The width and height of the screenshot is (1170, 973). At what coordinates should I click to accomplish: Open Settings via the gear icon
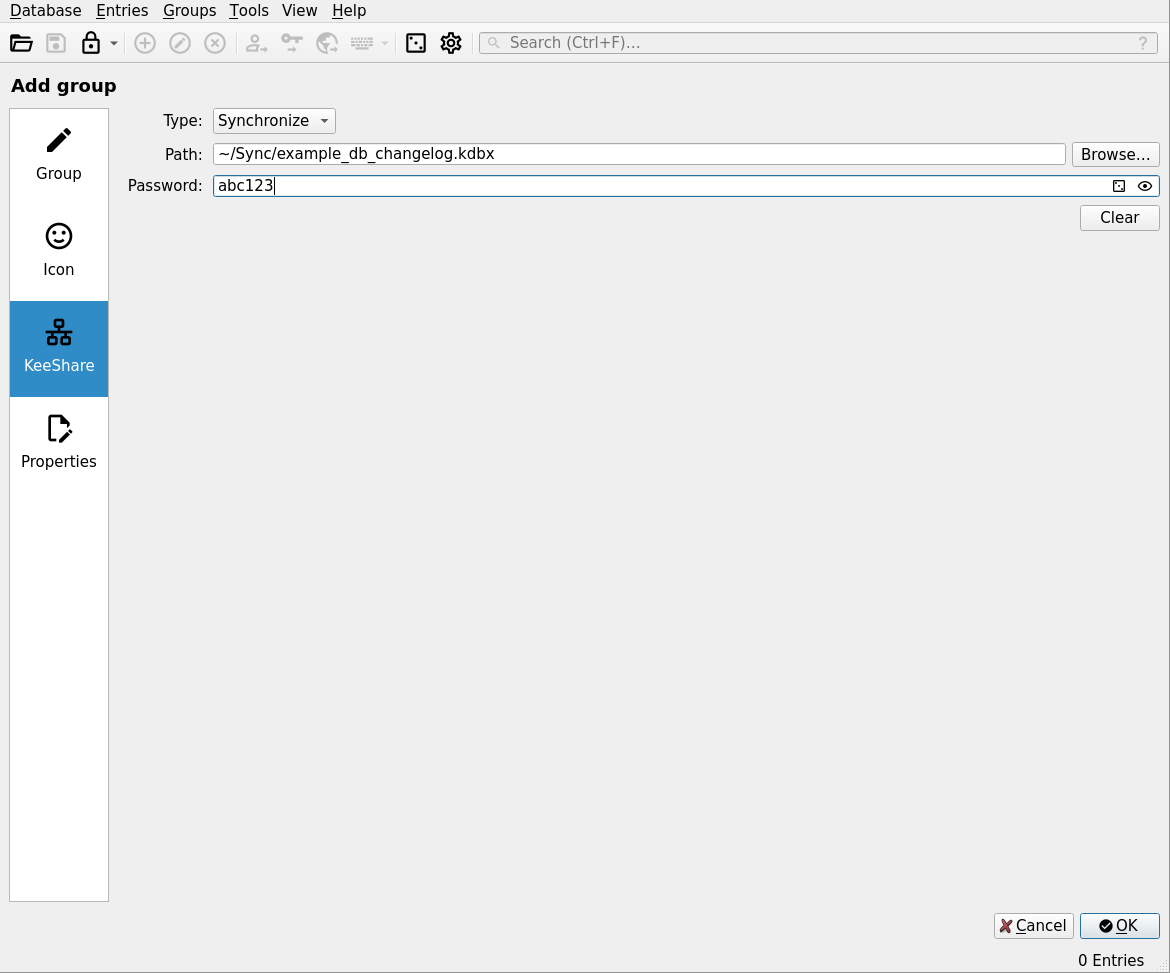tap(451, 43)
